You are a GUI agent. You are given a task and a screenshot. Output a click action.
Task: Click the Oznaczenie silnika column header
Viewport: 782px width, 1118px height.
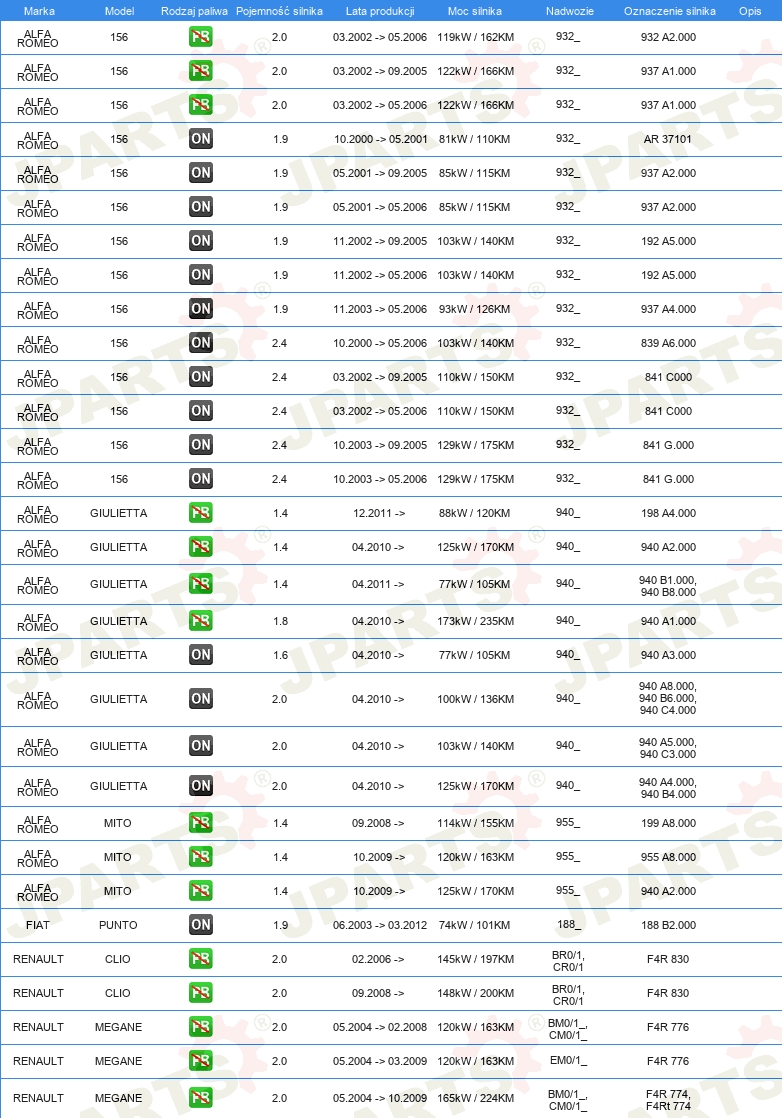click(669, 11)
